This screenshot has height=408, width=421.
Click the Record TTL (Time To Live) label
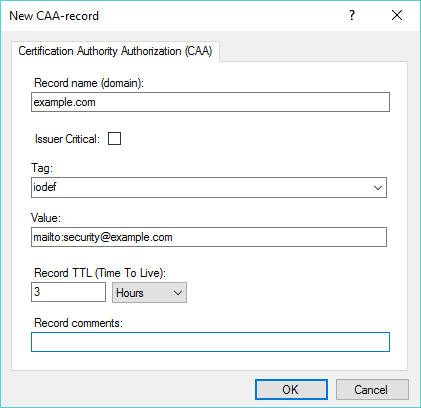tap(100, 273)
